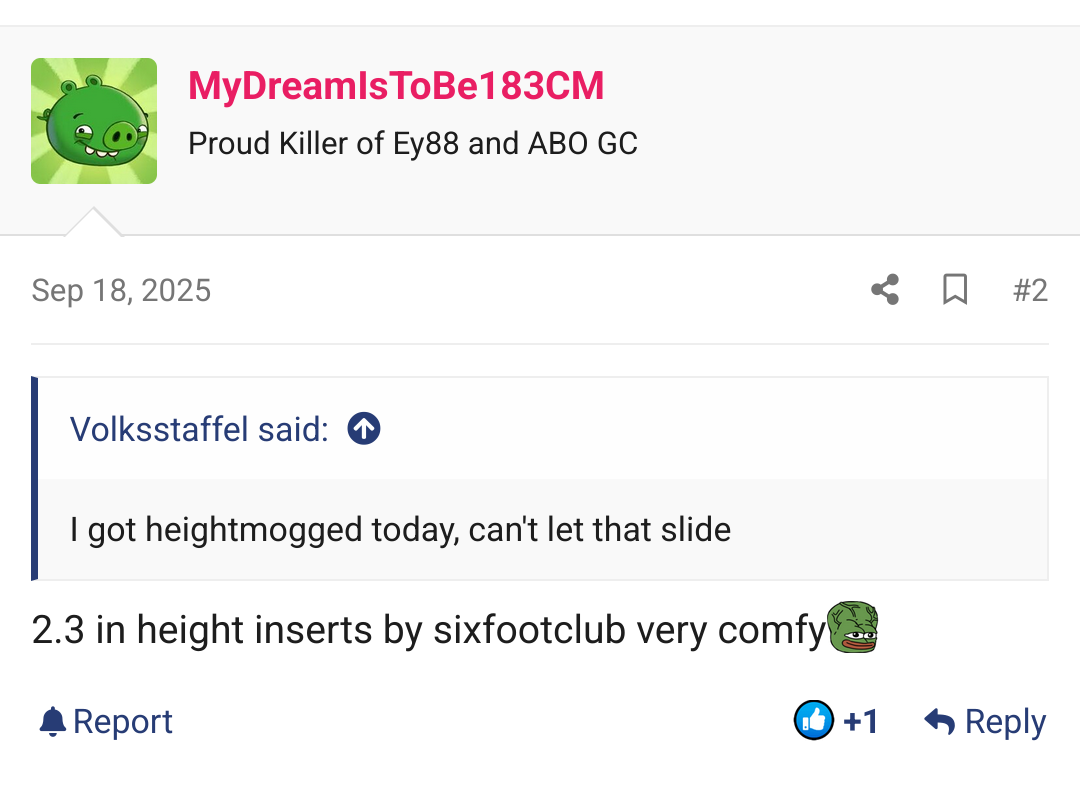Click the blue thumbs-up like icon
The width and height of the screenshot is (1080, 785).
click(814, 720)
